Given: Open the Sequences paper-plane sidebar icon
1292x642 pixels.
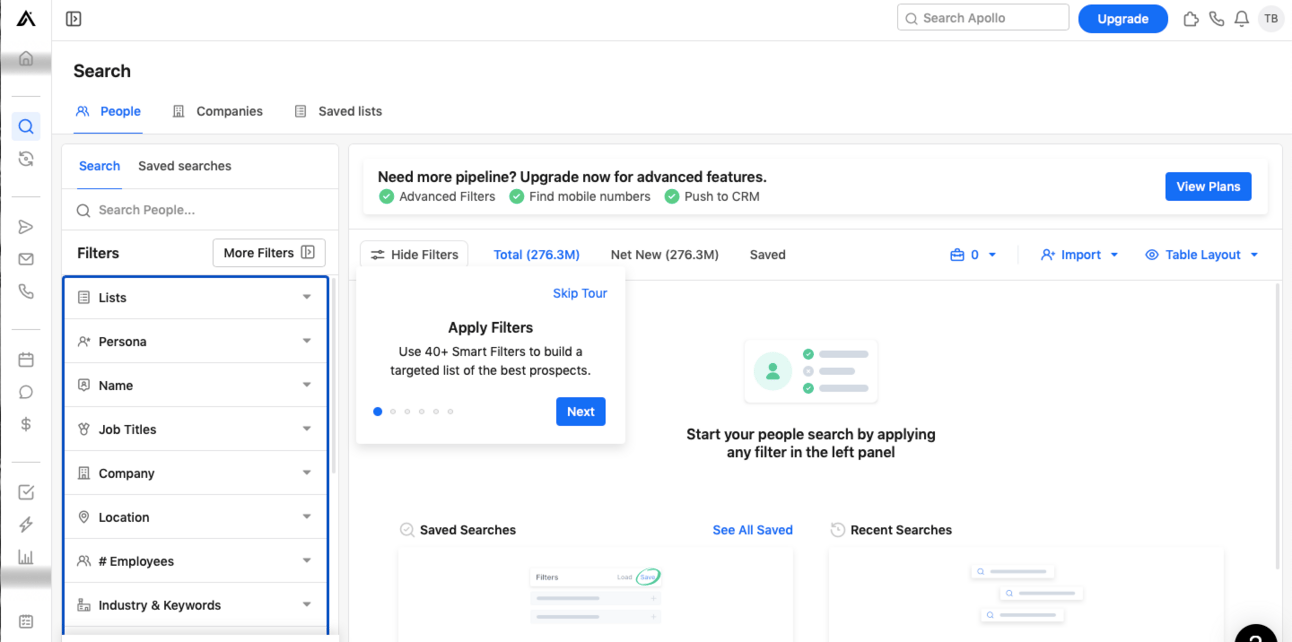Looking at the screenshot, I should point(26,227).
